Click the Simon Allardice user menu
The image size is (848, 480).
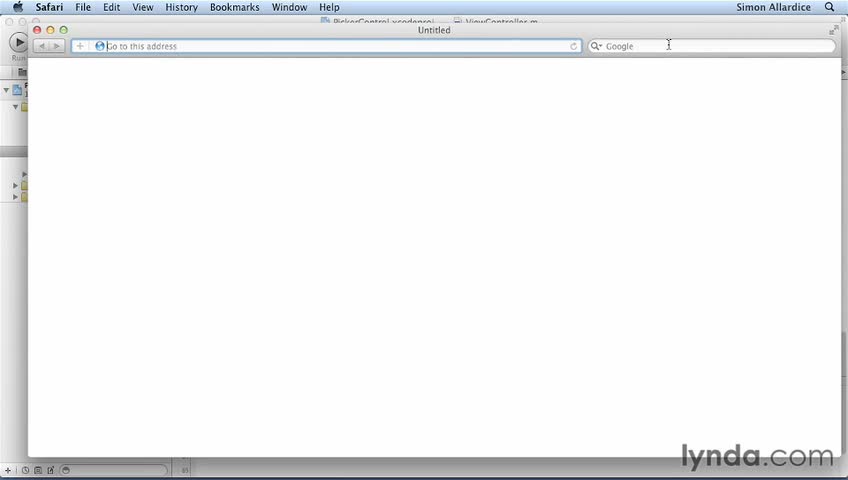point(773,7)
